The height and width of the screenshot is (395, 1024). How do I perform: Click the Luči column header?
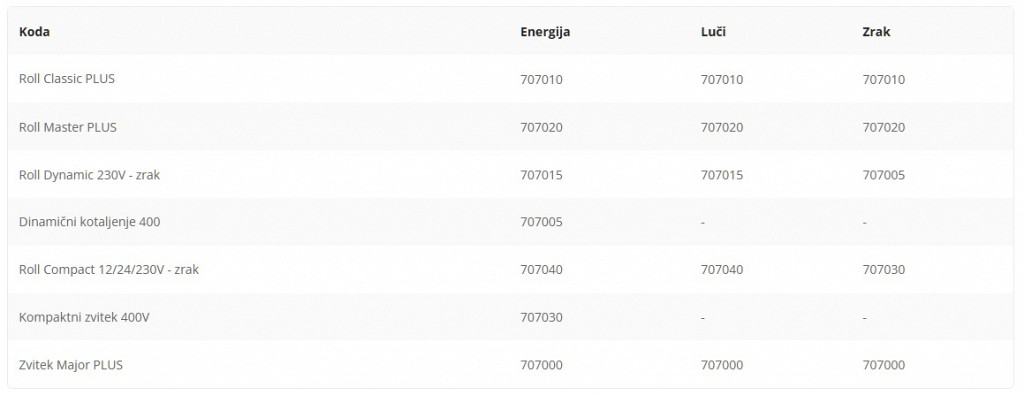(x=712, y=31)
